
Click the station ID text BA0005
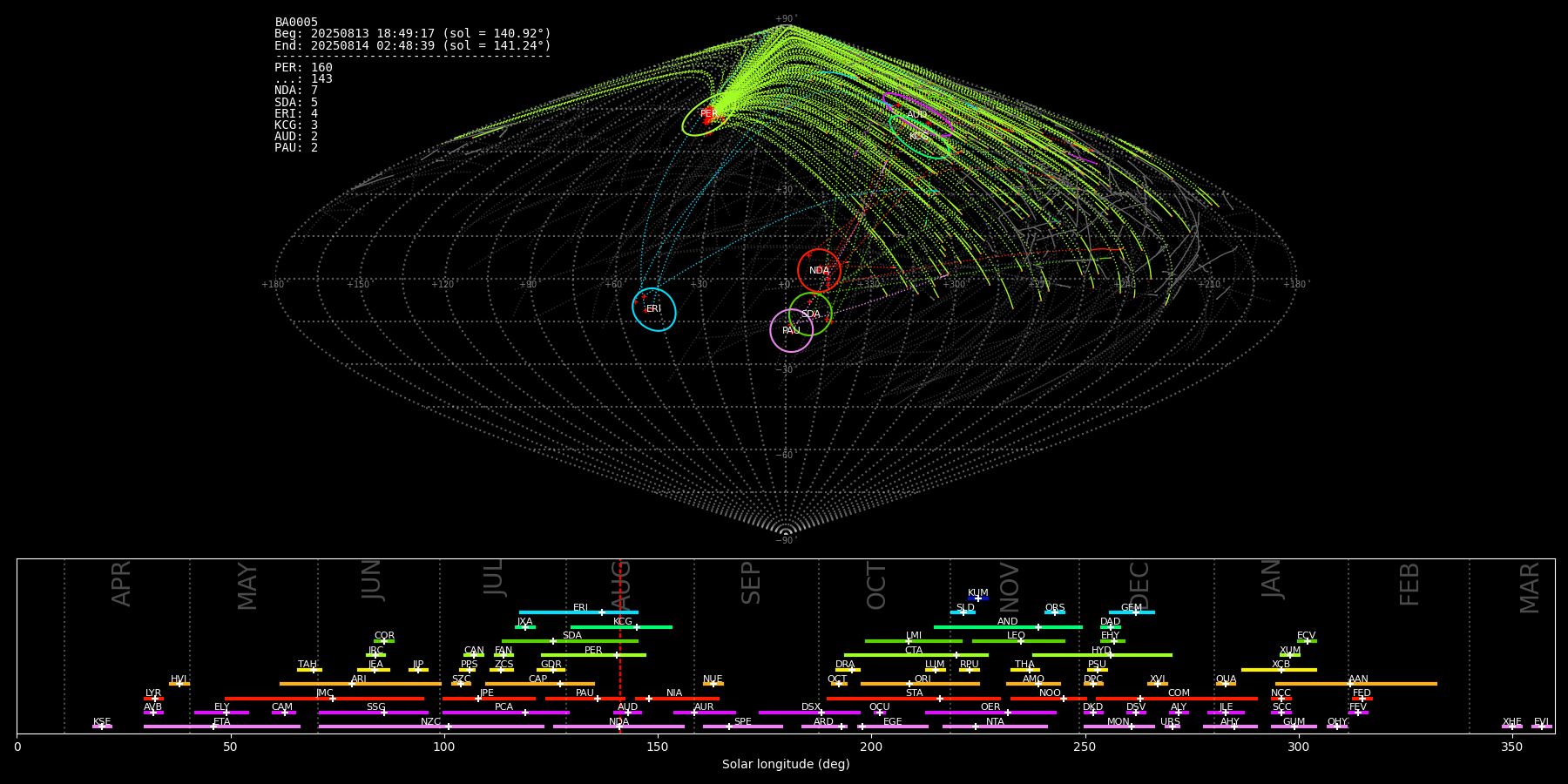296,23
